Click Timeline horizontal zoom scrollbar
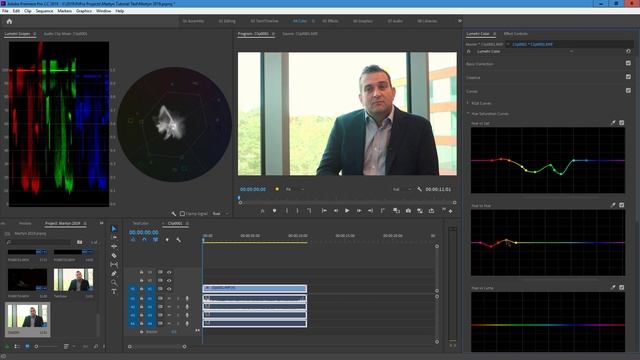The height and width of the screenshot is (360, 640). [x=157, y=347]
